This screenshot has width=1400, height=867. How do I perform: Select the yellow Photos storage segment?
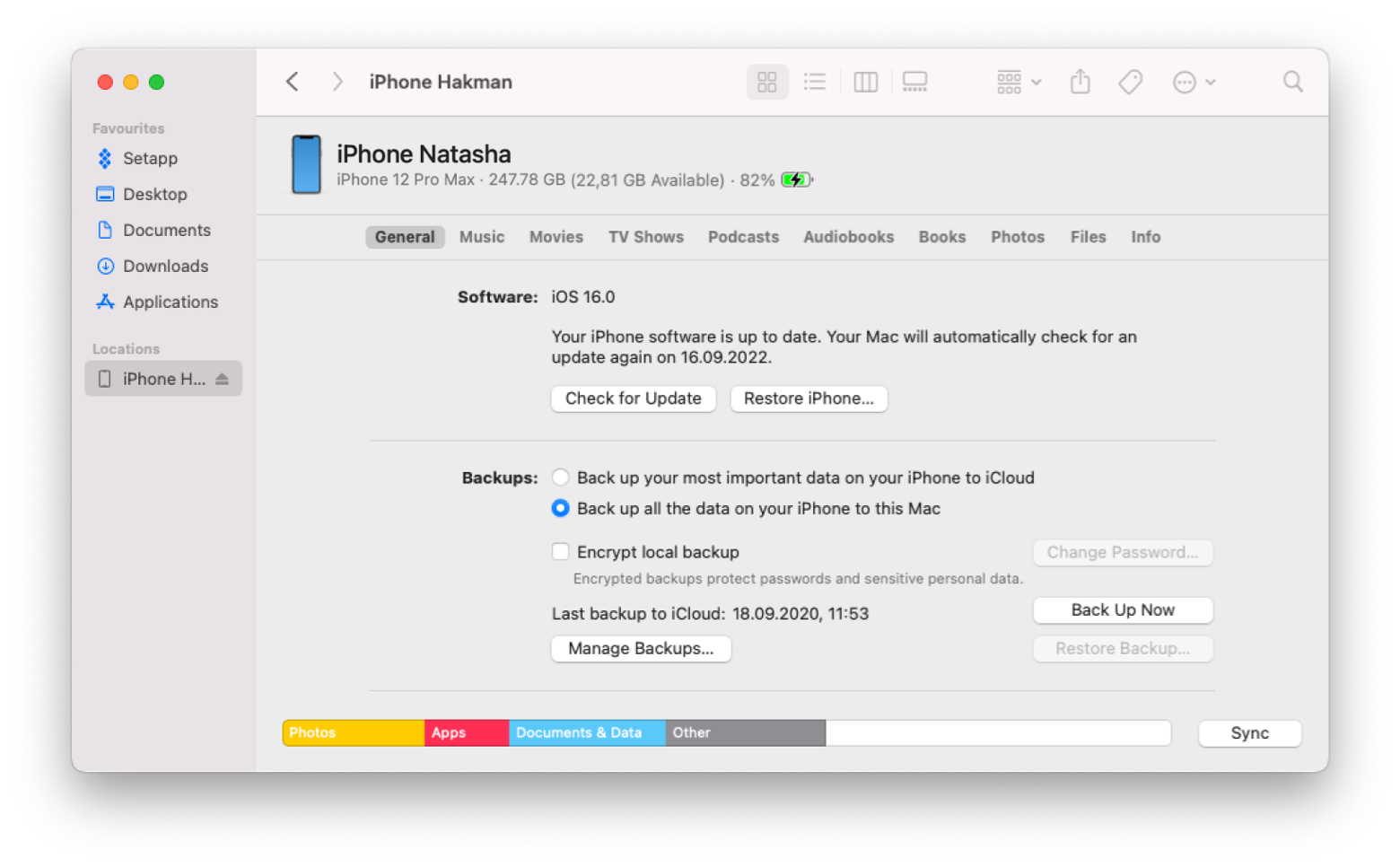pyautogui.click(x=353, y=733)
